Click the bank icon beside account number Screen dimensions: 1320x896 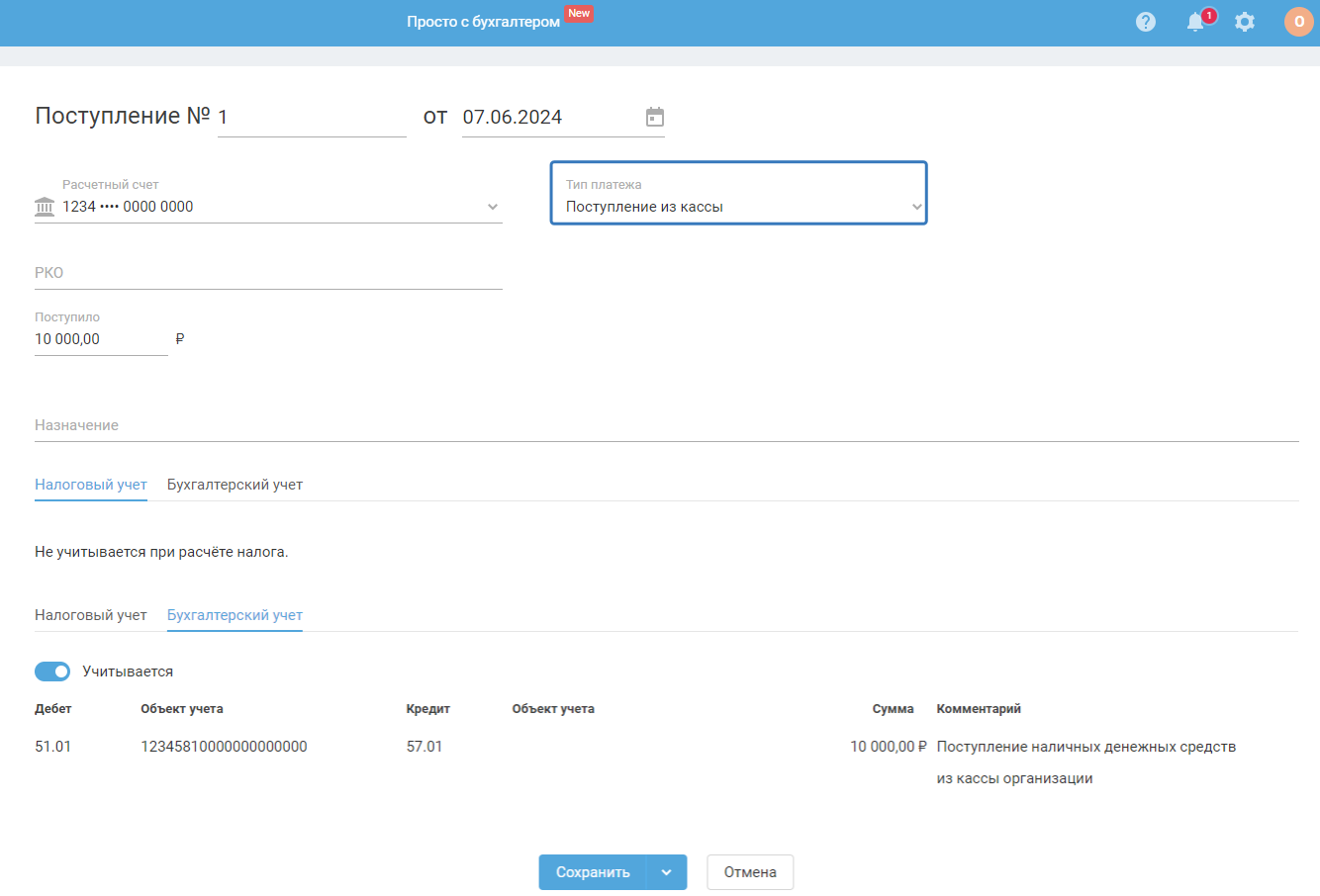[x=45, y=207]
